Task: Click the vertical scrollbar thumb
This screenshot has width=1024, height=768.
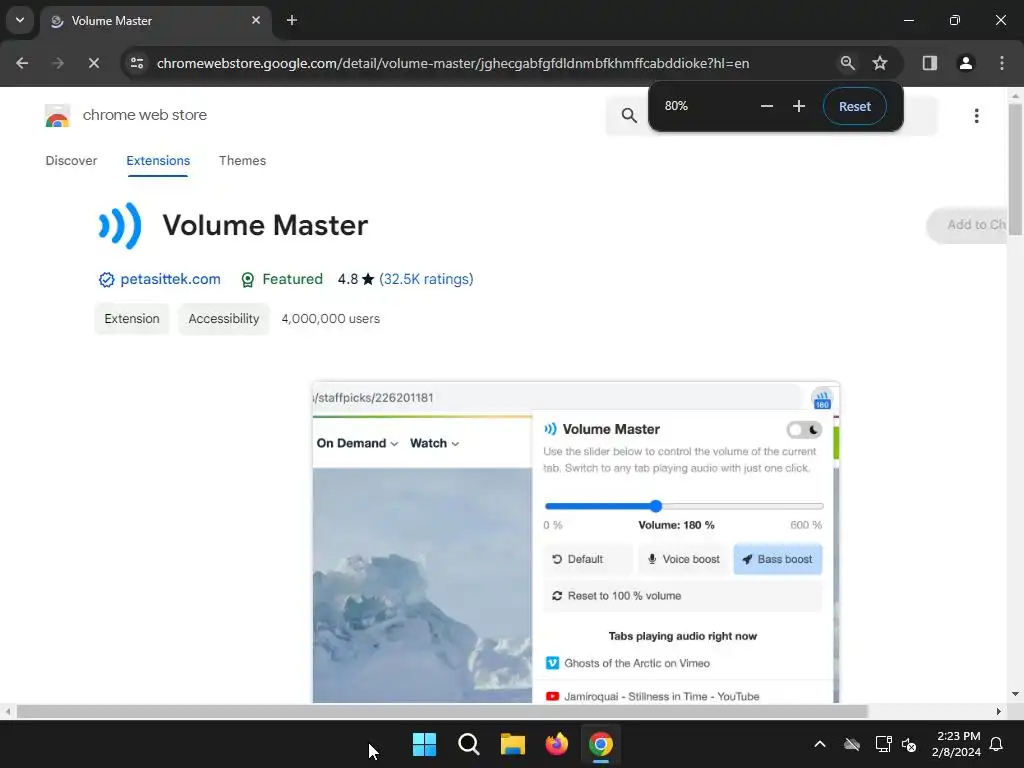Action: (1015, 172)
